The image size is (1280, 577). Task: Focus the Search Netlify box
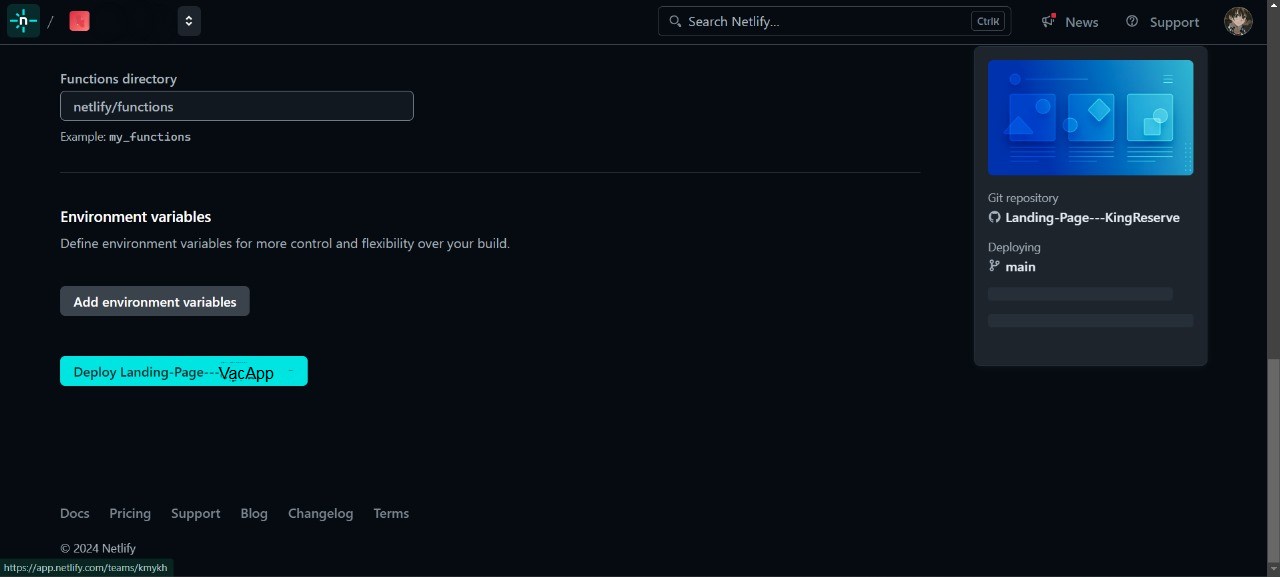coord(834,21)
